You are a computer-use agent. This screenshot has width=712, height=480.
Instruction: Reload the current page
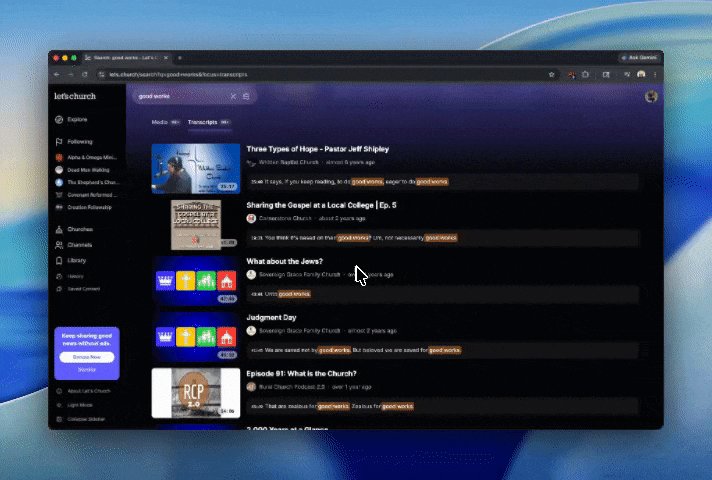(x=84, y=74)
